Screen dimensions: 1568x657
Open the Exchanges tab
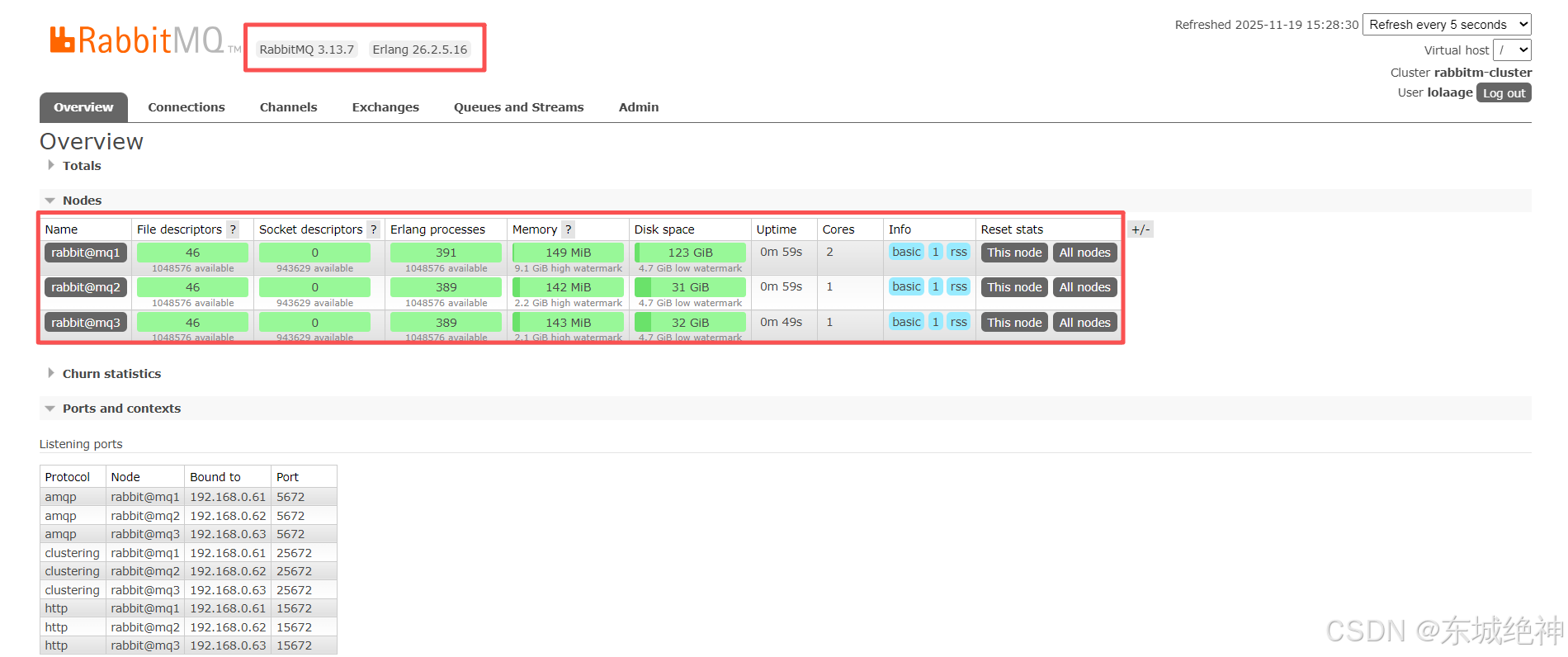385,107
